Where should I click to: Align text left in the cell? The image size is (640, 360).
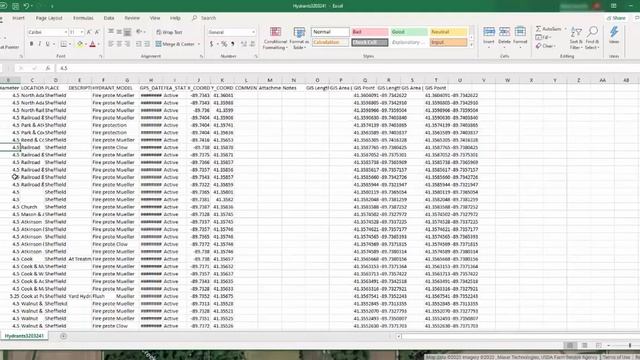[111, 44]
